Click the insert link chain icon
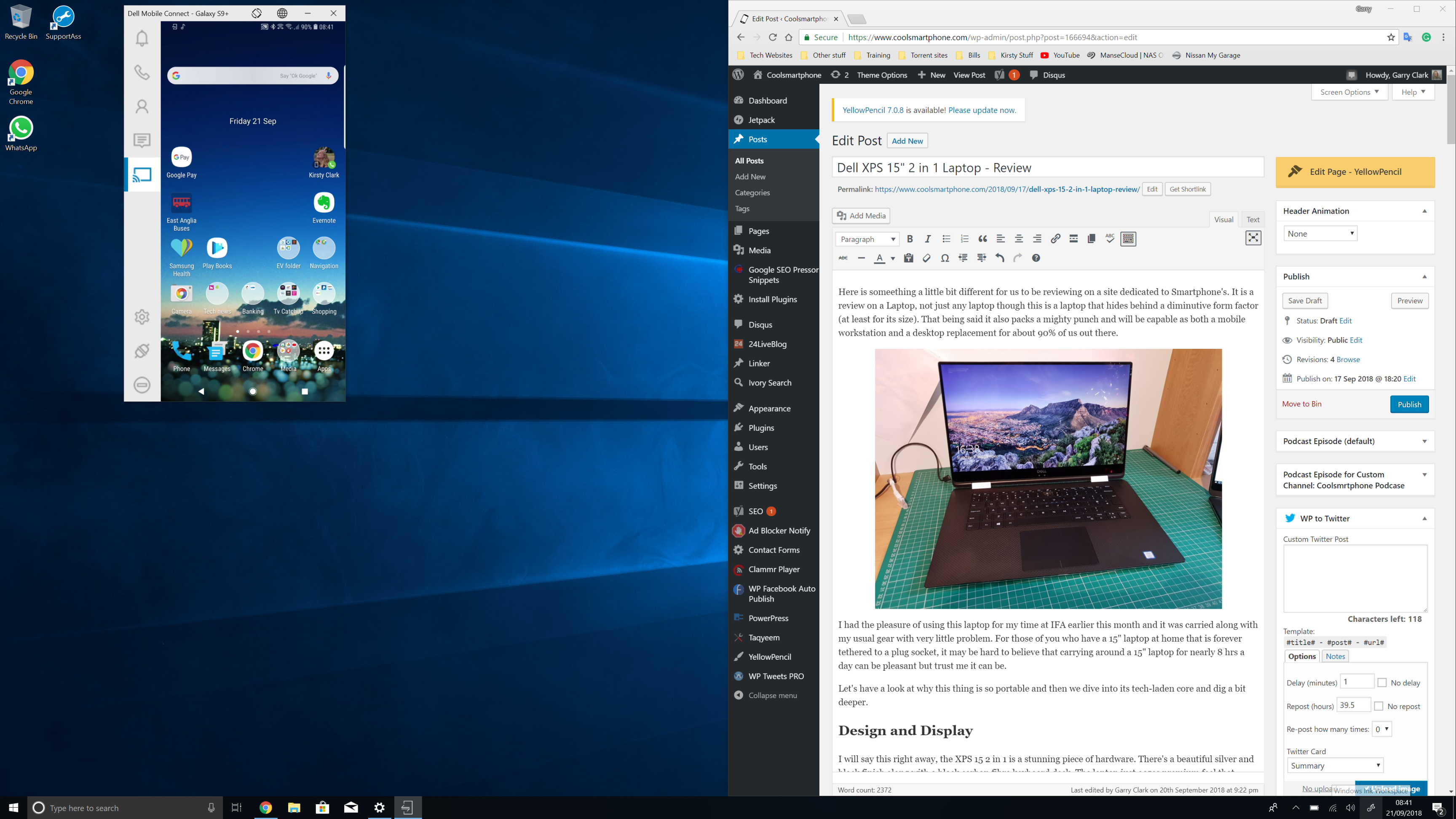This screenshot has height=819, width=1456. pyautogui.click(x=1055, y=239)
